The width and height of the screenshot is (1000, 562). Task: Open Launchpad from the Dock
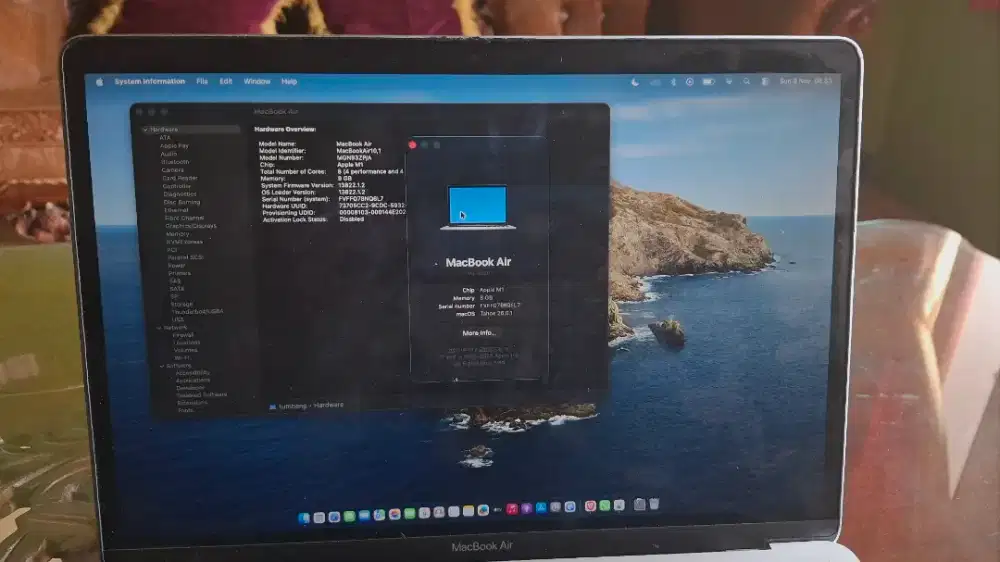coord(319,517)
